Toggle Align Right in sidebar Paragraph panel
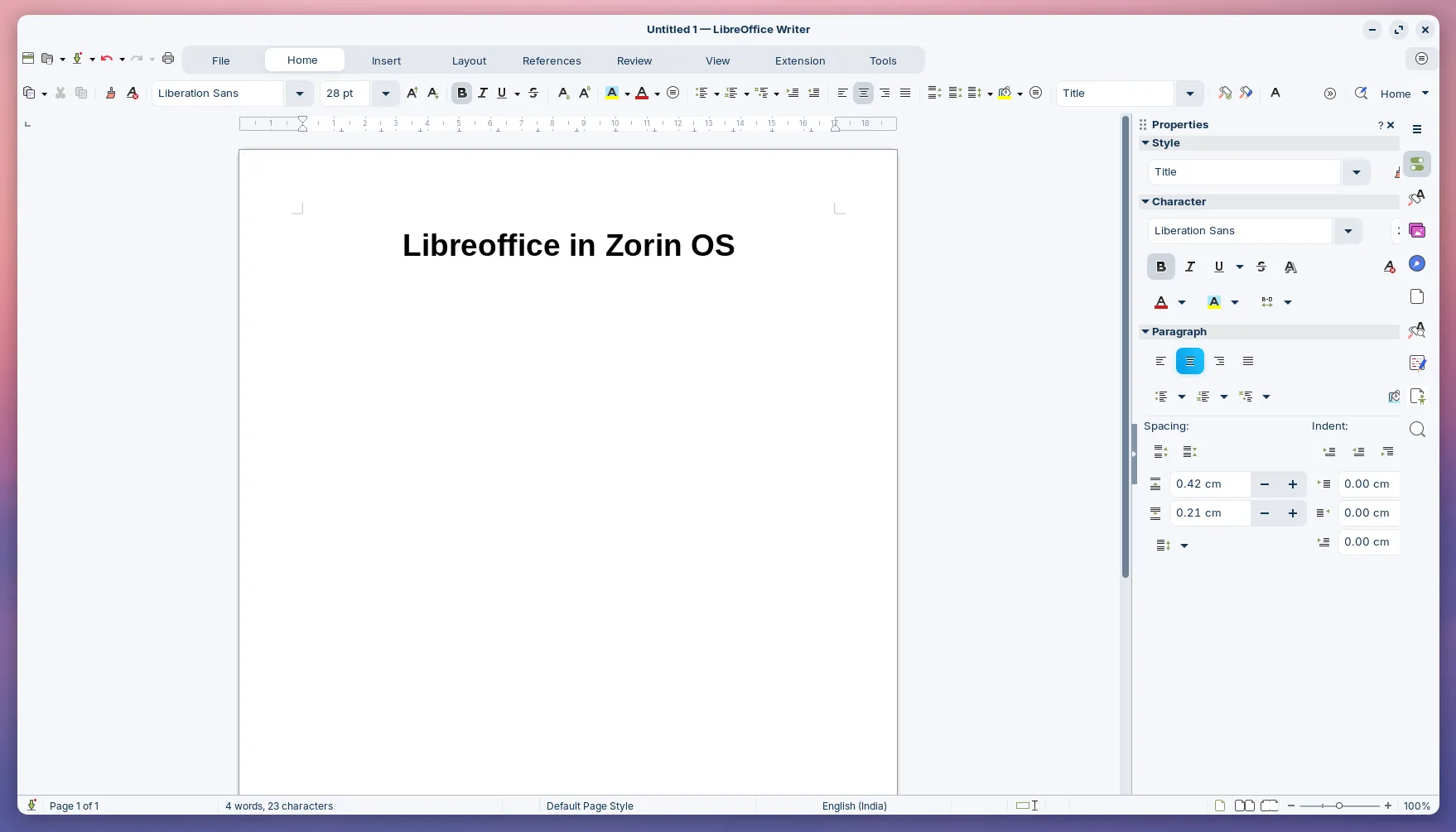 click(x=1219, y=361)
